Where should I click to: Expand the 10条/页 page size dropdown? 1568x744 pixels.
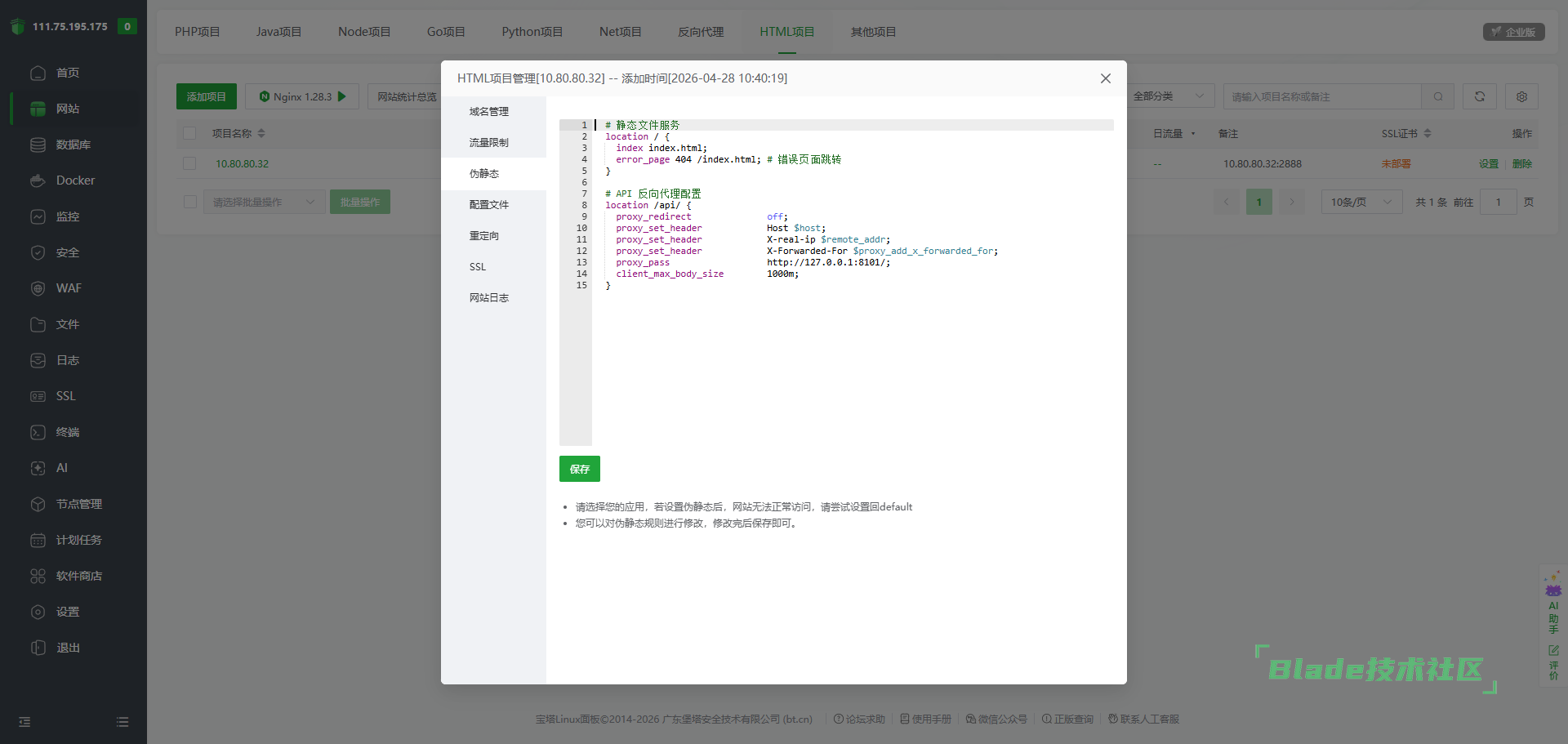1361,202
